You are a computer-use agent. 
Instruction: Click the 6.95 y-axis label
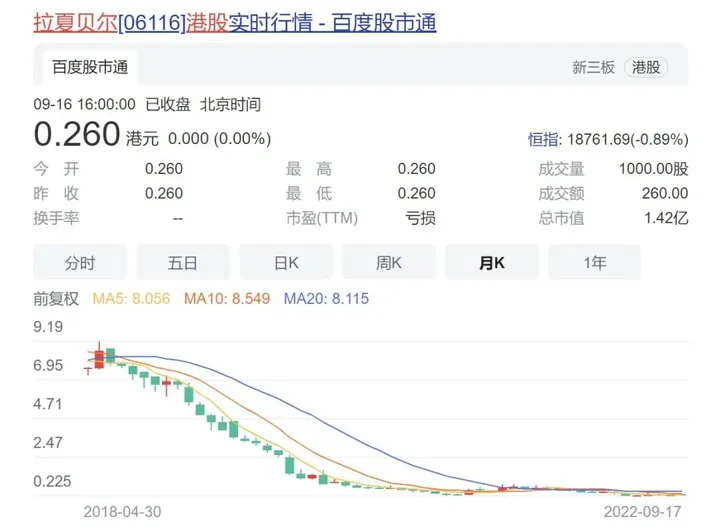(x=48, y=365)
